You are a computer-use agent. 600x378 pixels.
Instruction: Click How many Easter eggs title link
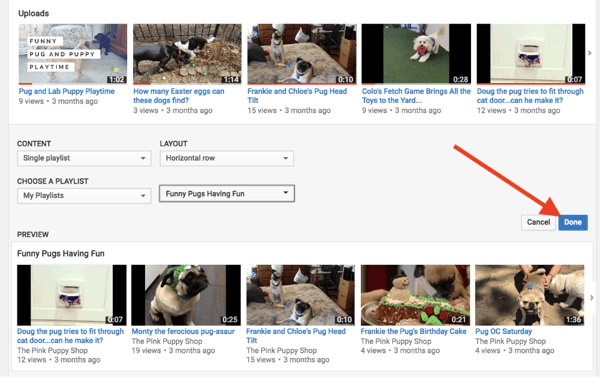coord(179,96)
